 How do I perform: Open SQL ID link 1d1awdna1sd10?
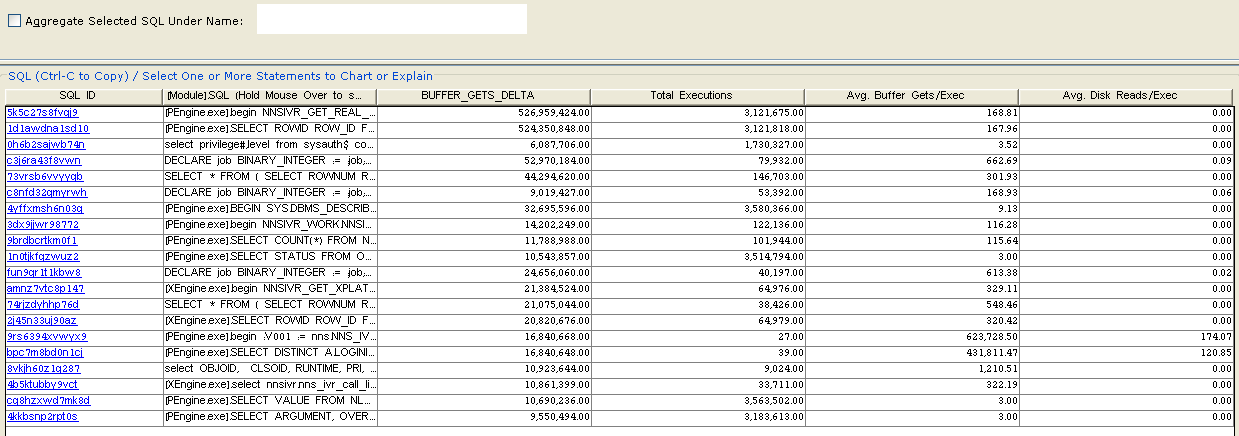[x=47, y=129]
